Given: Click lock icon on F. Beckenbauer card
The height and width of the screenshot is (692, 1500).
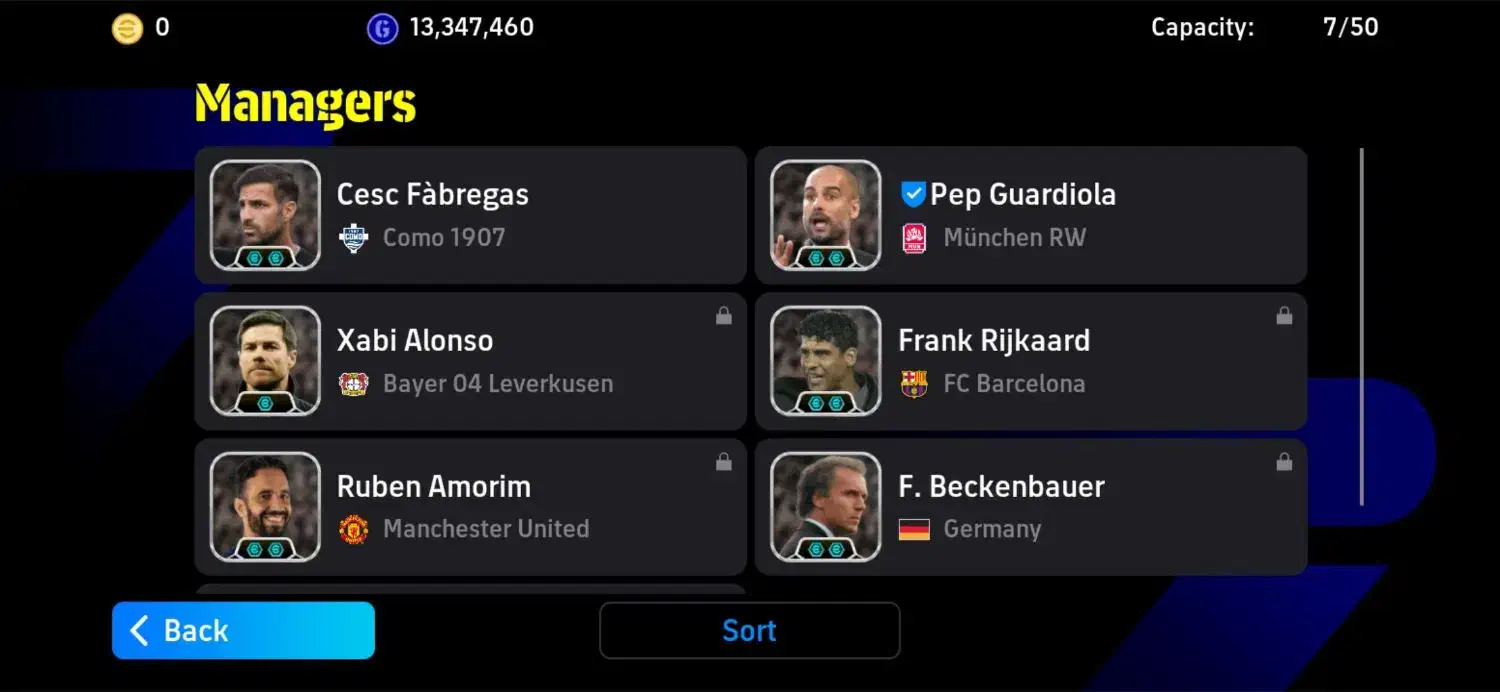Looking at the screenshot, I should [1284, 462].
